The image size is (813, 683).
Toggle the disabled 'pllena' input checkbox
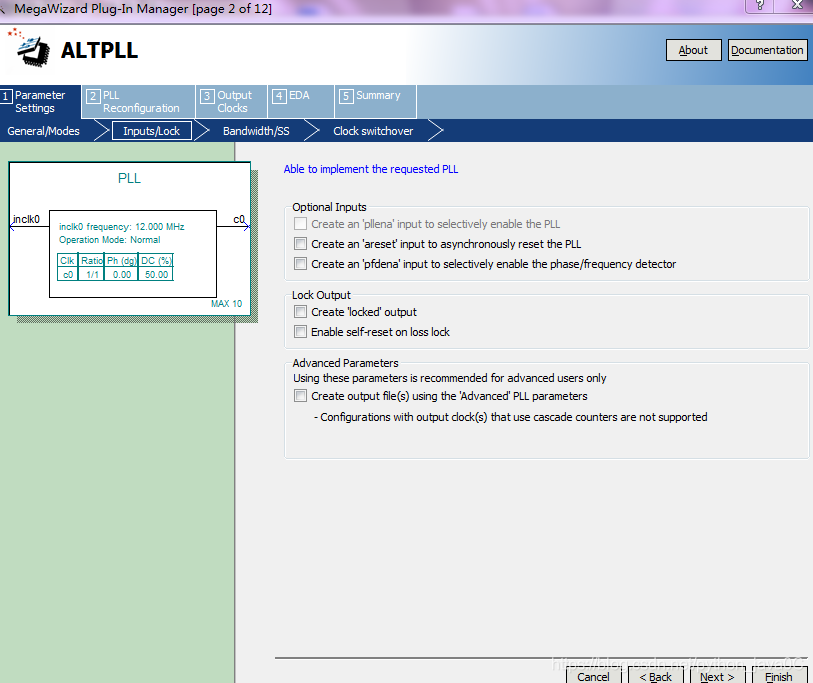300,224
